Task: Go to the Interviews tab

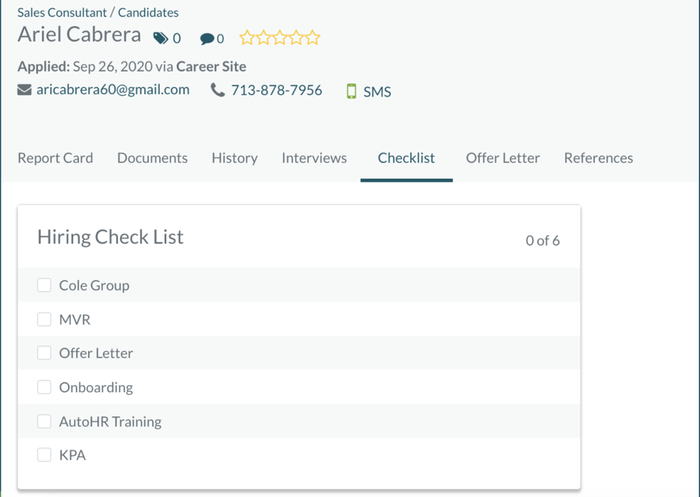Action: pyautogui.click(x=314, y=158)
